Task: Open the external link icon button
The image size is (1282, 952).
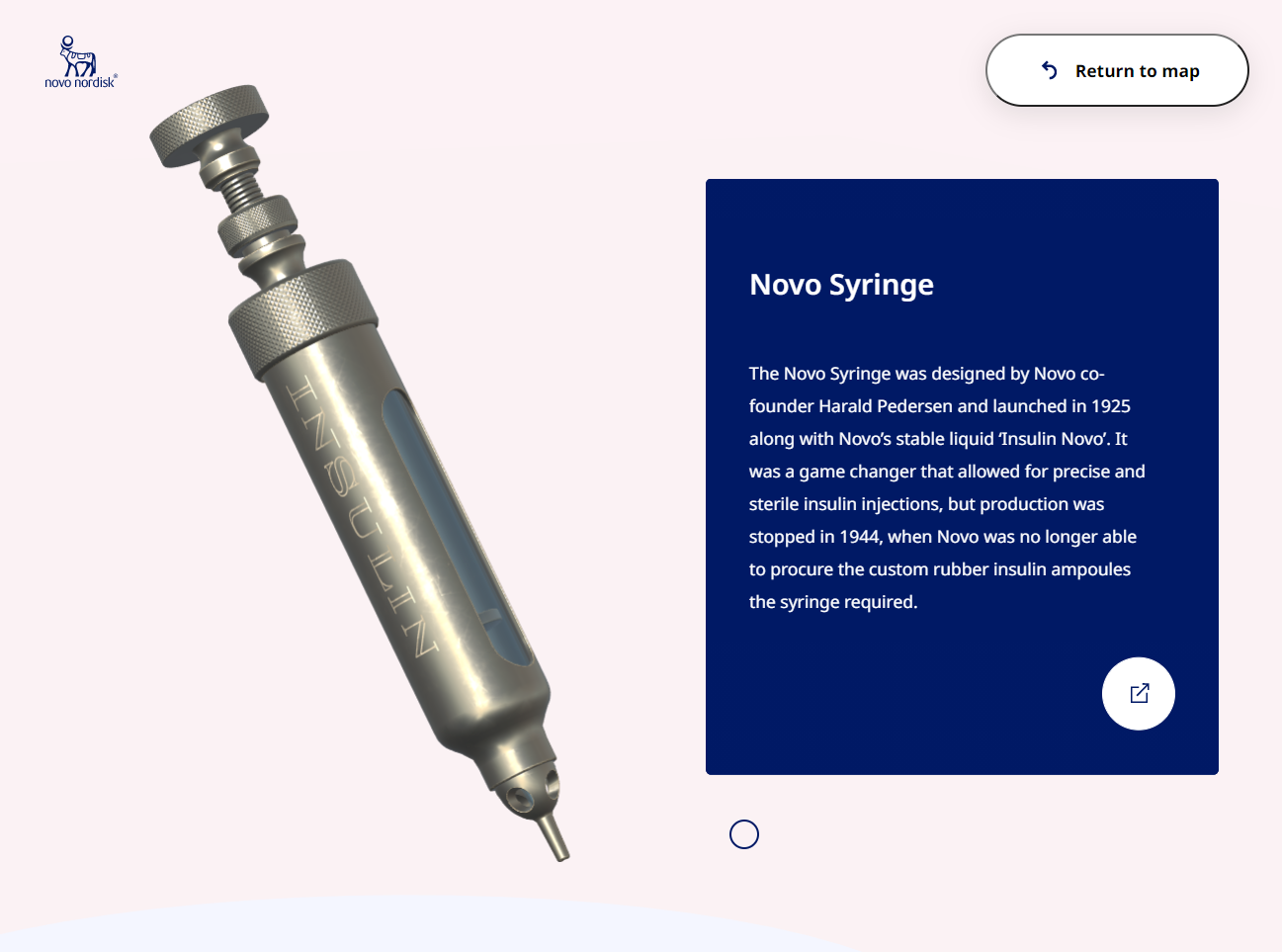Action: (1139, 694)
